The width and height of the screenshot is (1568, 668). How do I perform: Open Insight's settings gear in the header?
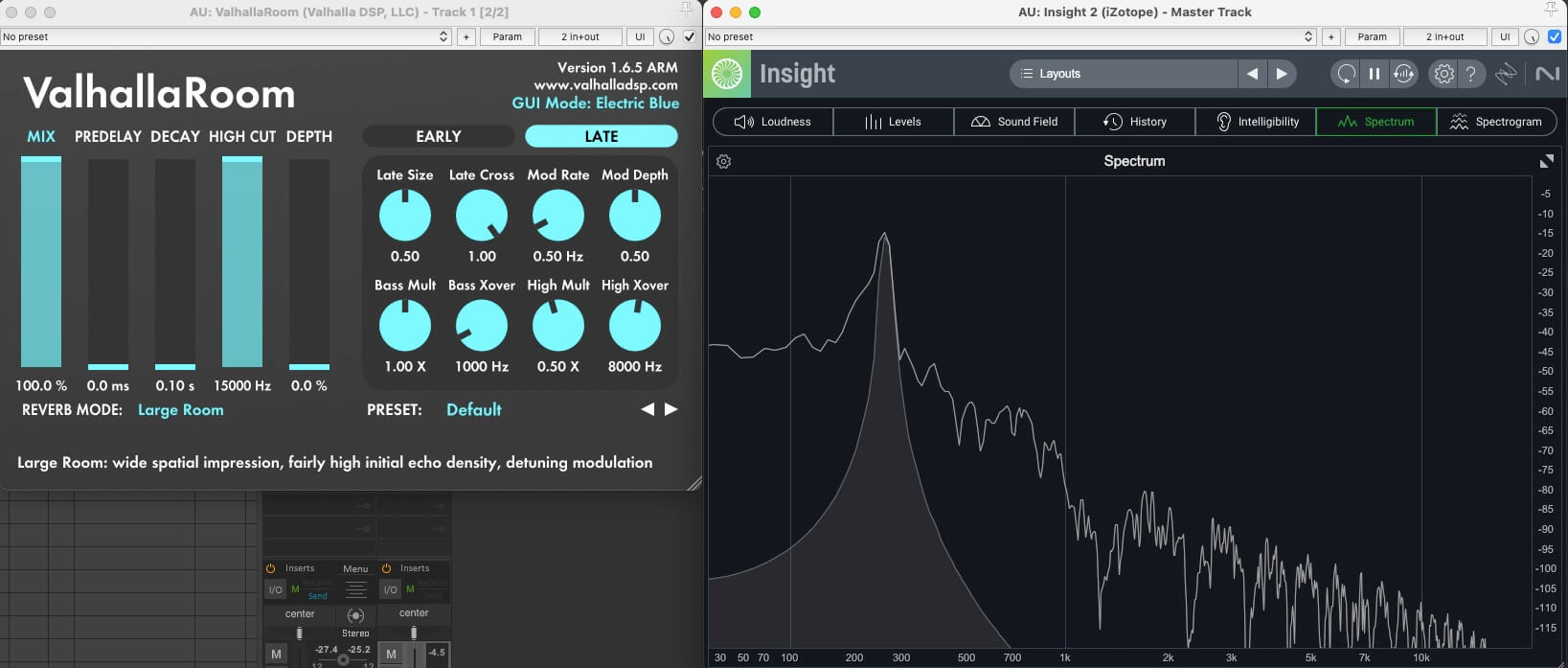(x=1443, y=74)
